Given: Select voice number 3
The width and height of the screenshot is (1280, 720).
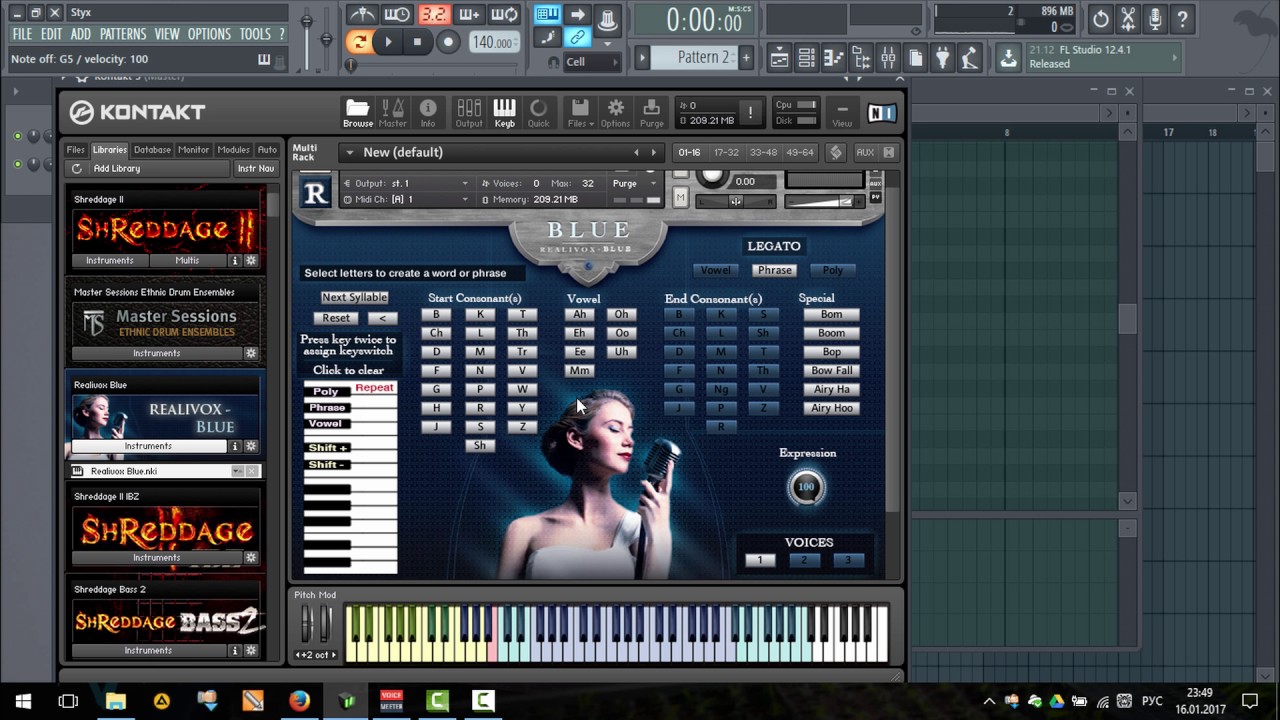Looking at the screenshot, I should [848, 560].
